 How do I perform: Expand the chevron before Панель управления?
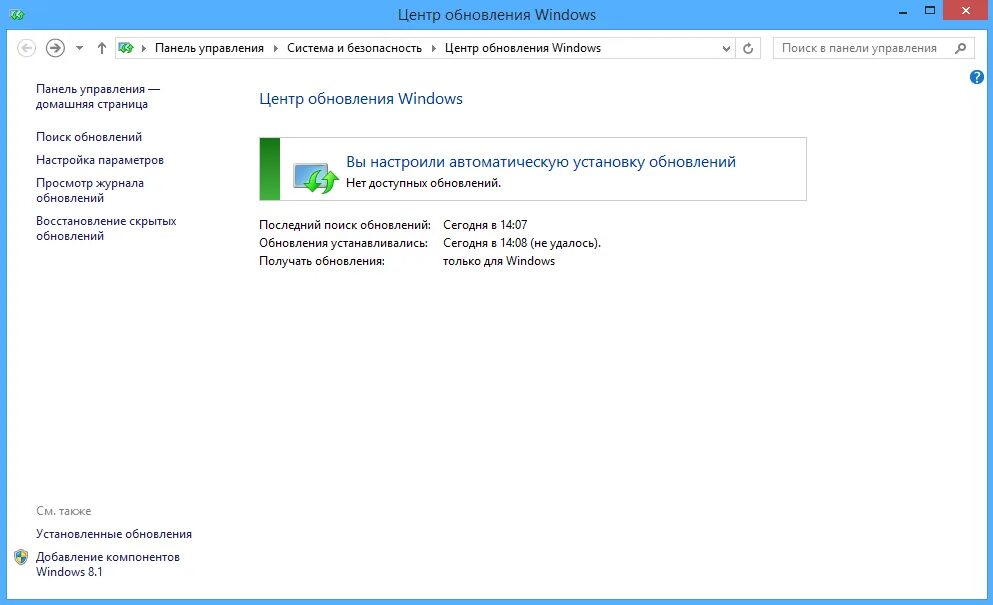[144, 48]
